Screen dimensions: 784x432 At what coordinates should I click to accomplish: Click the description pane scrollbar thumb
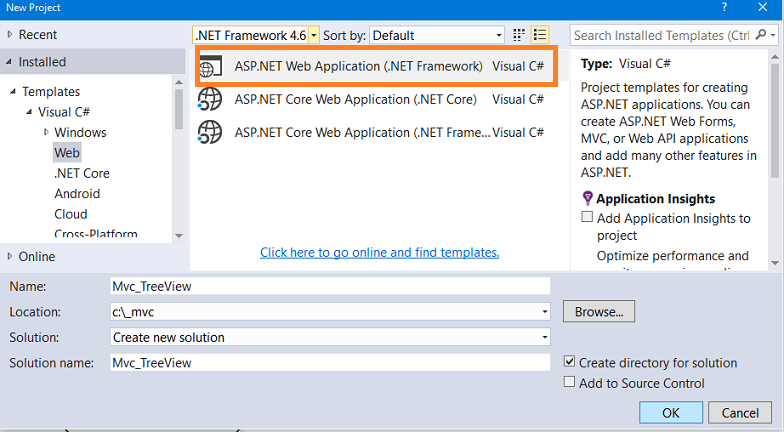(774, 120)
